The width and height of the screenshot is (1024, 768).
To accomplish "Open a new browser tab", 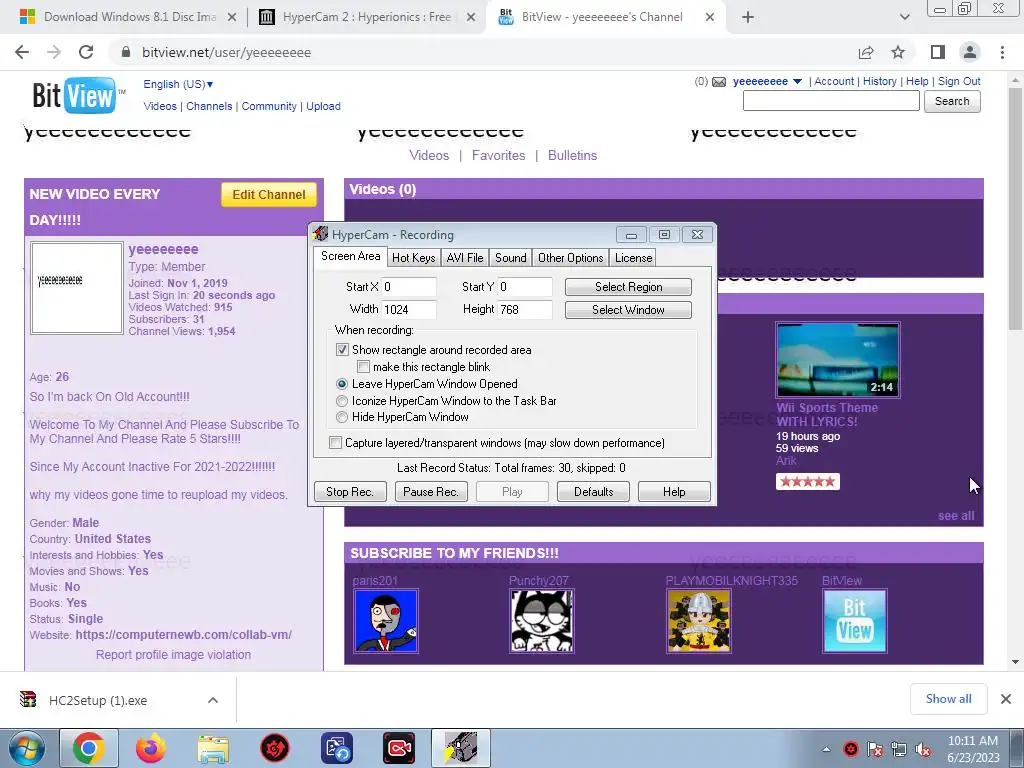I will 748,17.
